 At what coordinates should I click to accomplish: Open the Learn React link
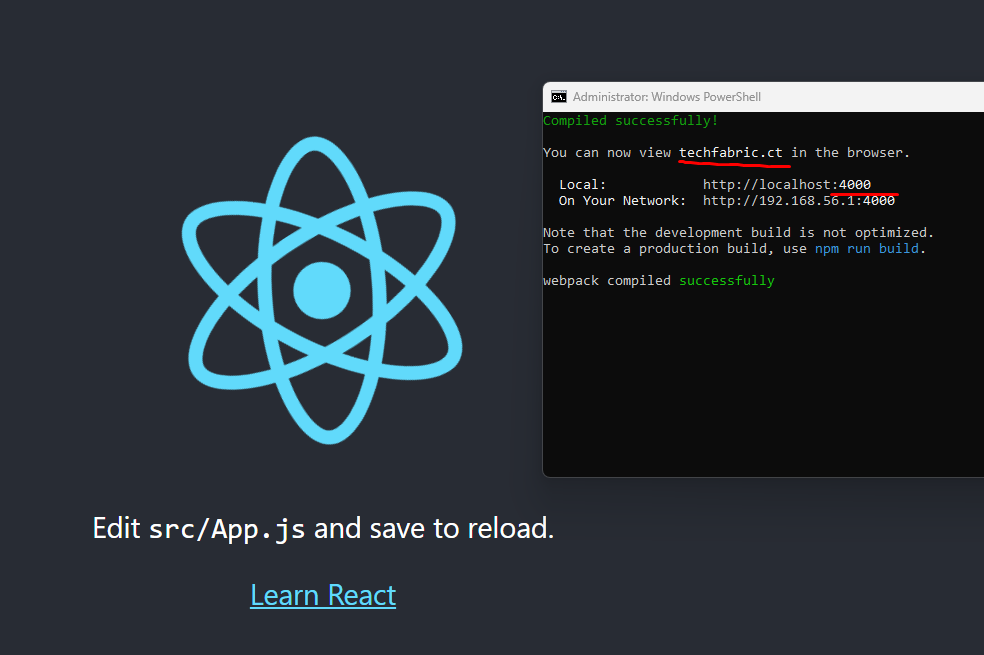tap(323, 595)
